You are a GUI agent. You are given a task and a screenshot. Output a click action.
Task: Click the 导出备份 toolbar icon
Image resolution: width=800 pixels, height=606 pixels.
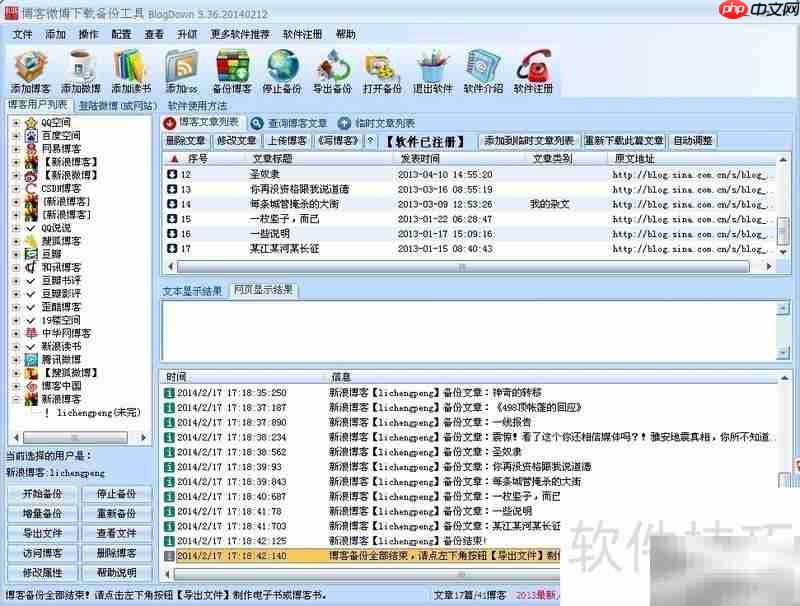[x=332, y=65]
